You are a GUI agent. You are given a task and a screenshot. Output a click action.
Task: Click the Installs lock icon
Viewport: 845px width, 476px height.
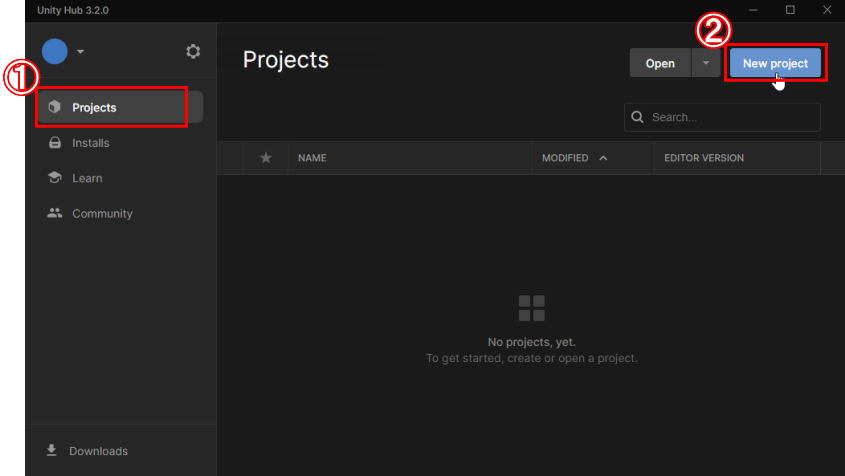pyautogui.click(x=54, y=142)
